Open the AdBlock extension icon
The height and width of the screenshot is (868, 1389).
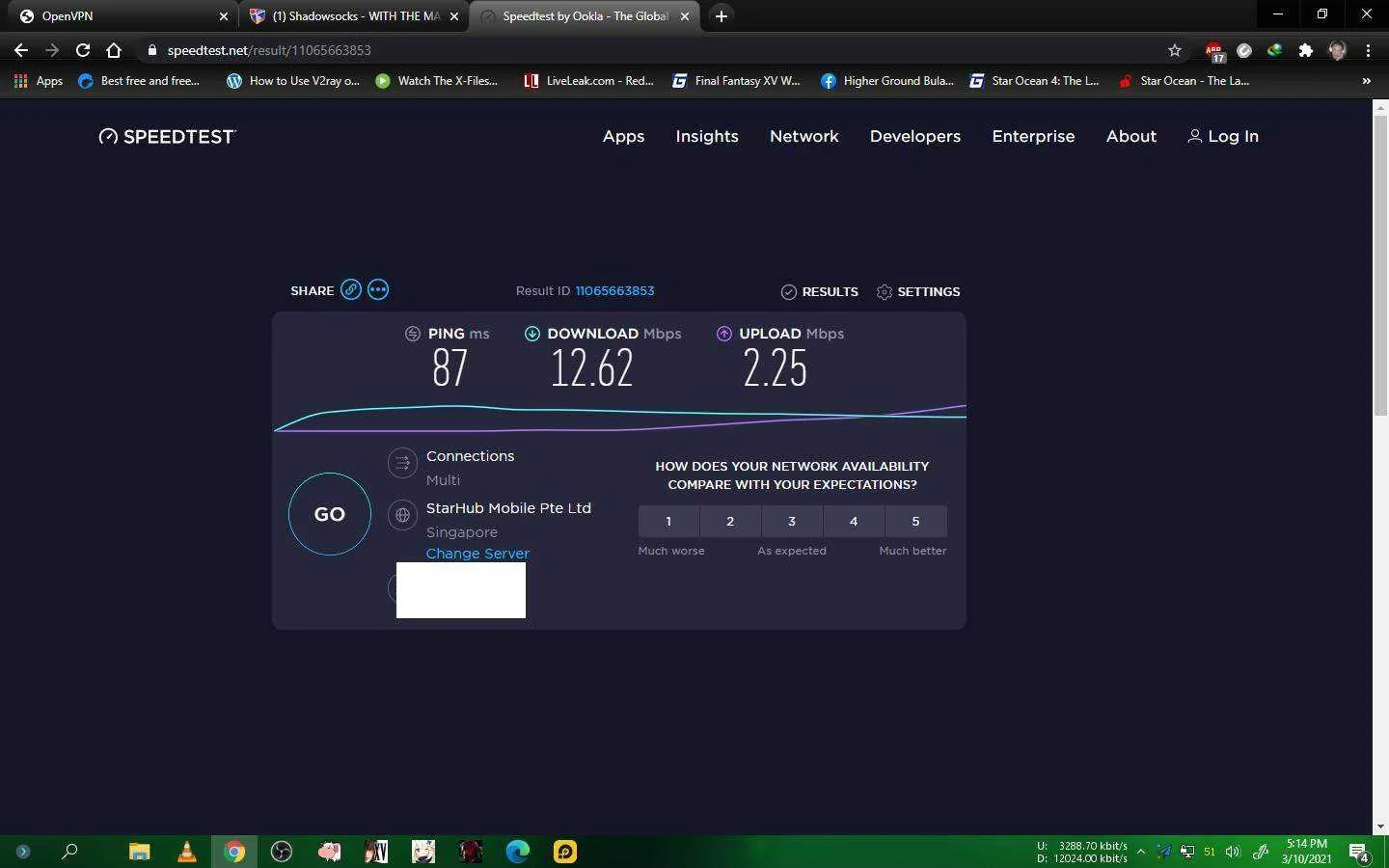(x=1213, y=50)
